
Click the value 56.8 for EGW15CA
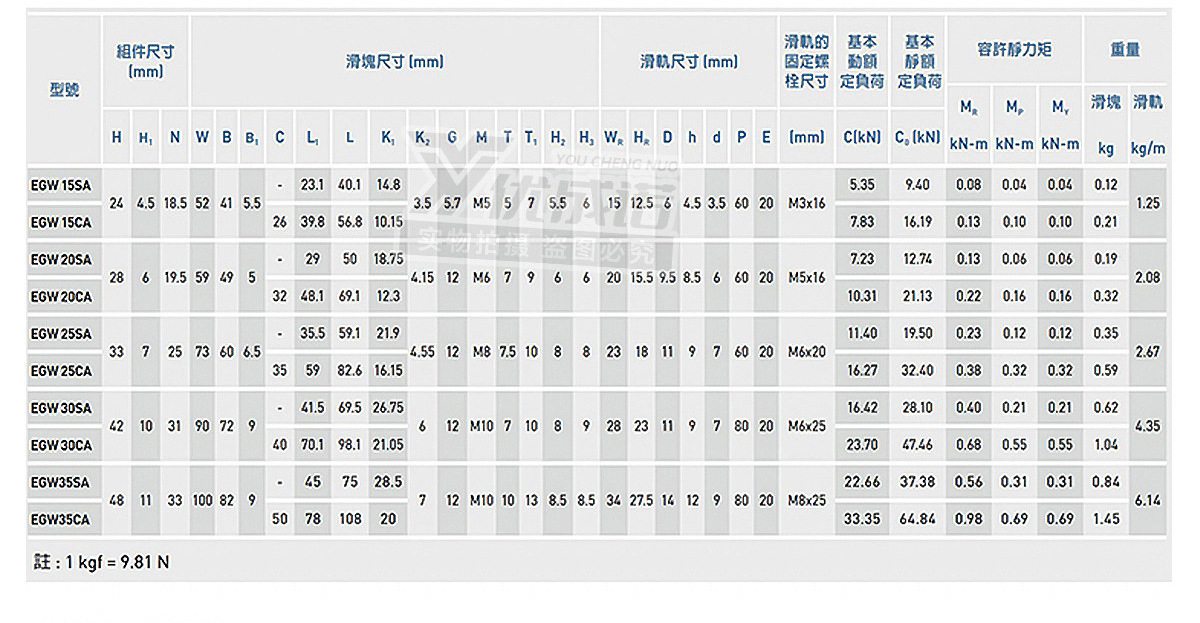click(349, 222)
